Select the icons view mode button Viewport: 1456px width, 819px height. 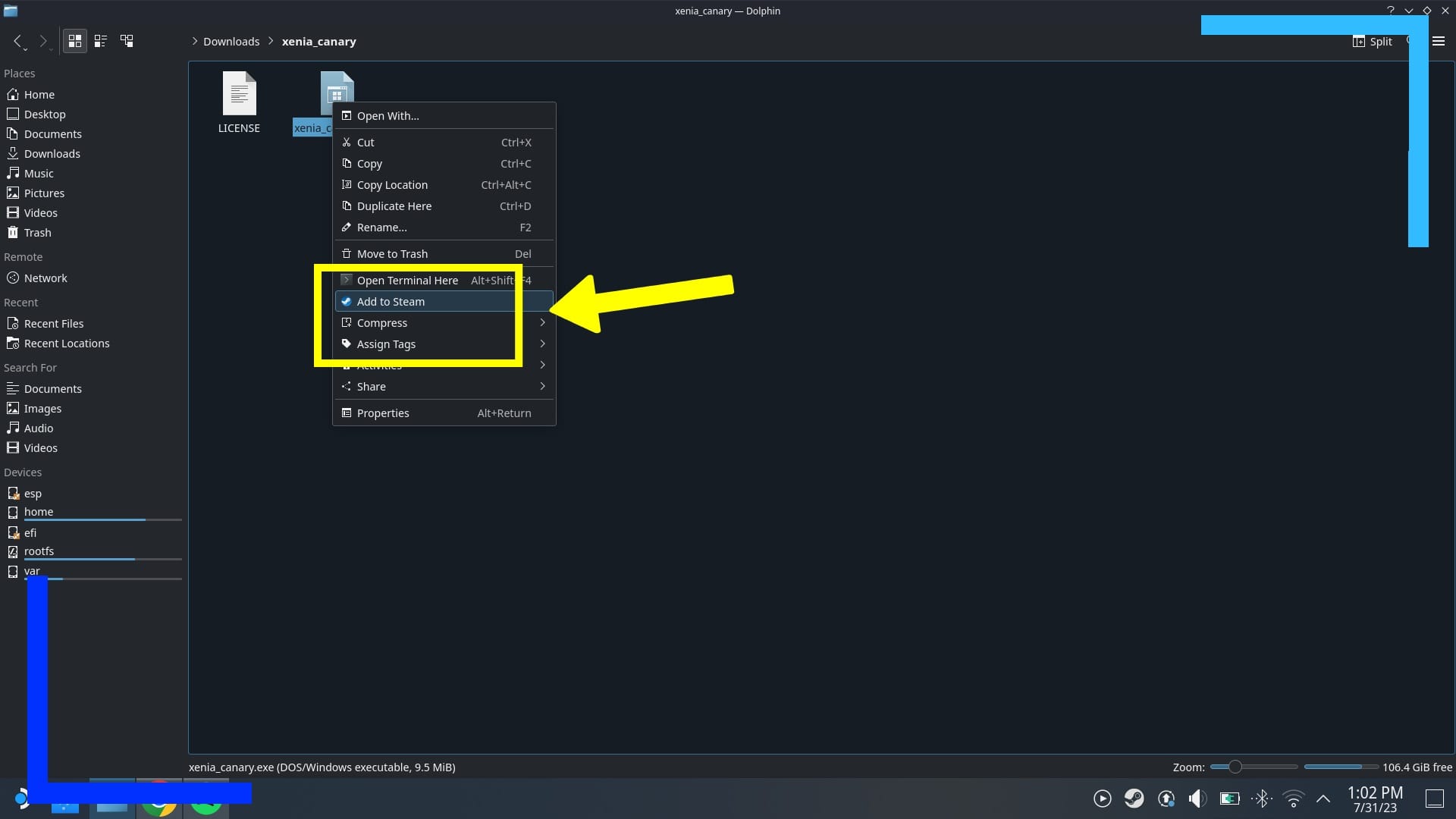click(x=74, y=41)
